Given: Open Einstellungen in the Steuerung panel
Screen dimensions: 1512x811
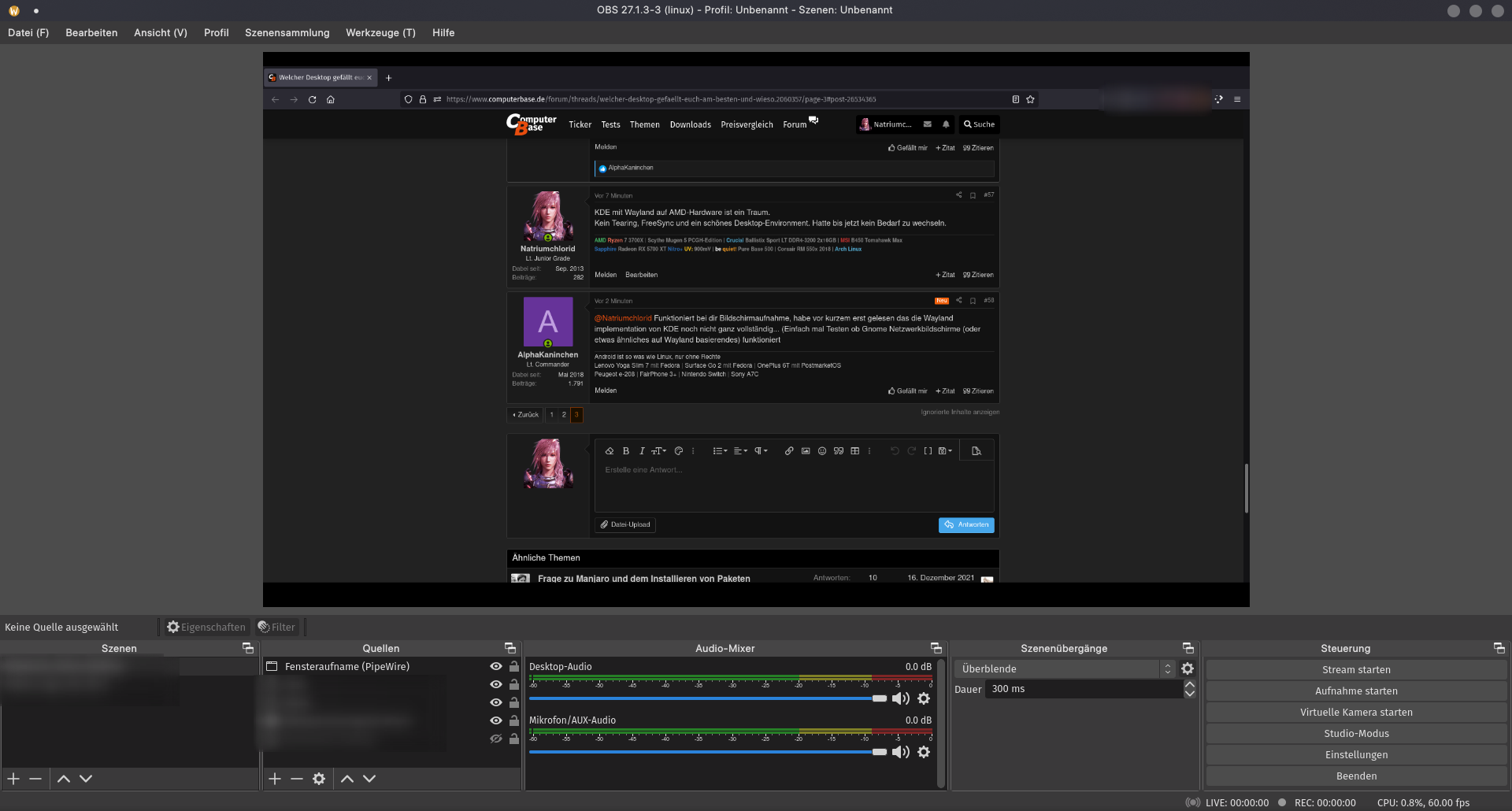Looking at the screenshot, I should (x=1356, y=754).
